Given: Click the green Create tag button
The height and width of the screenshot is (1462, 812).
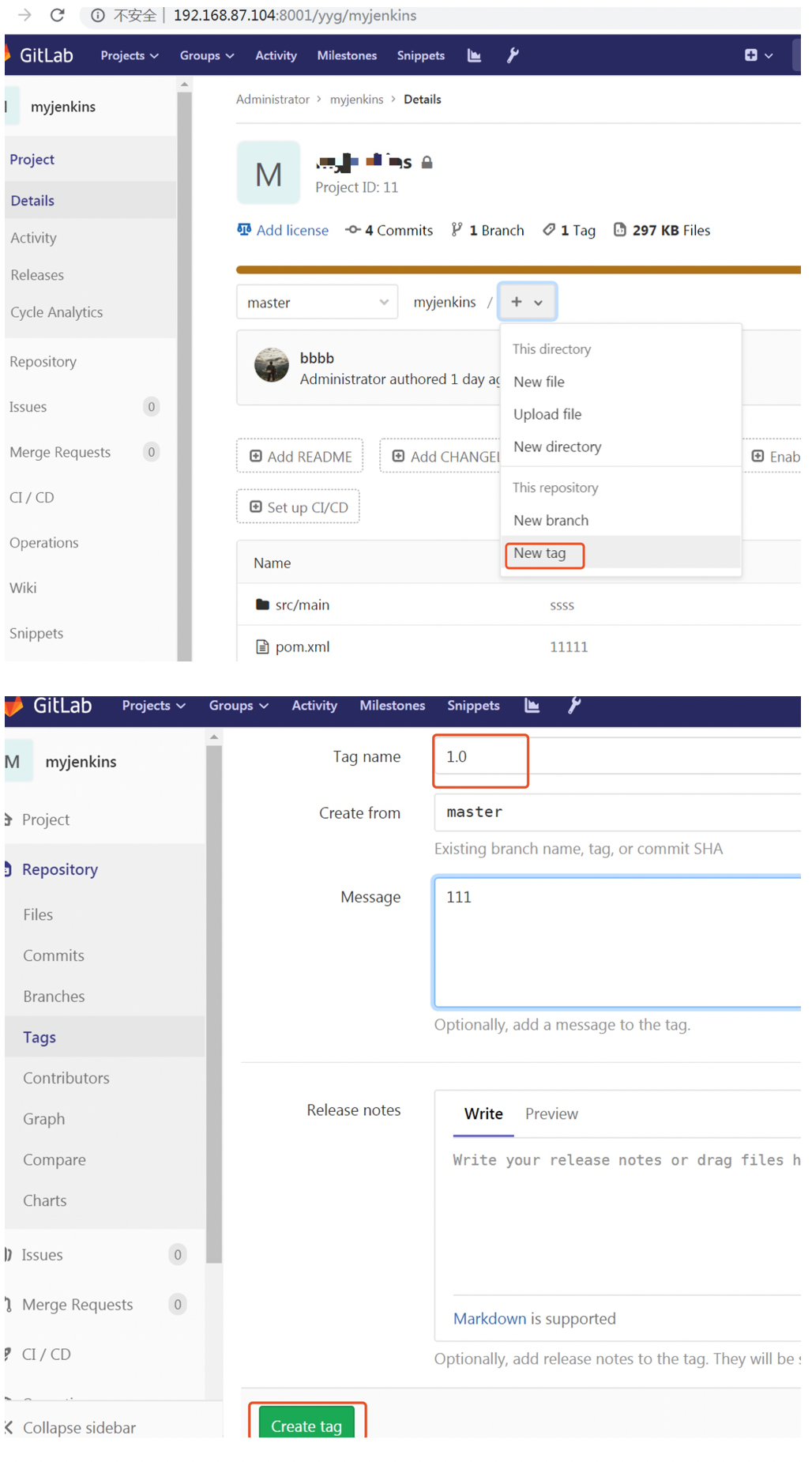Looking at the screenshot, I should 306,1423.
